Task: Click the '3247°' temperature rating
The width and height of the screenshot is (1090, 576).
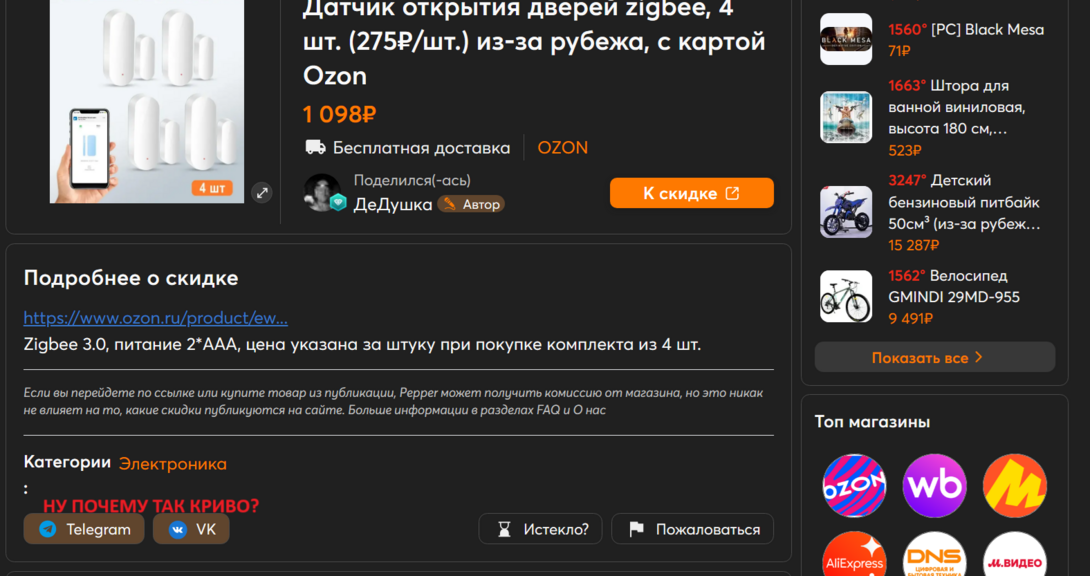Action: point(908,181)
